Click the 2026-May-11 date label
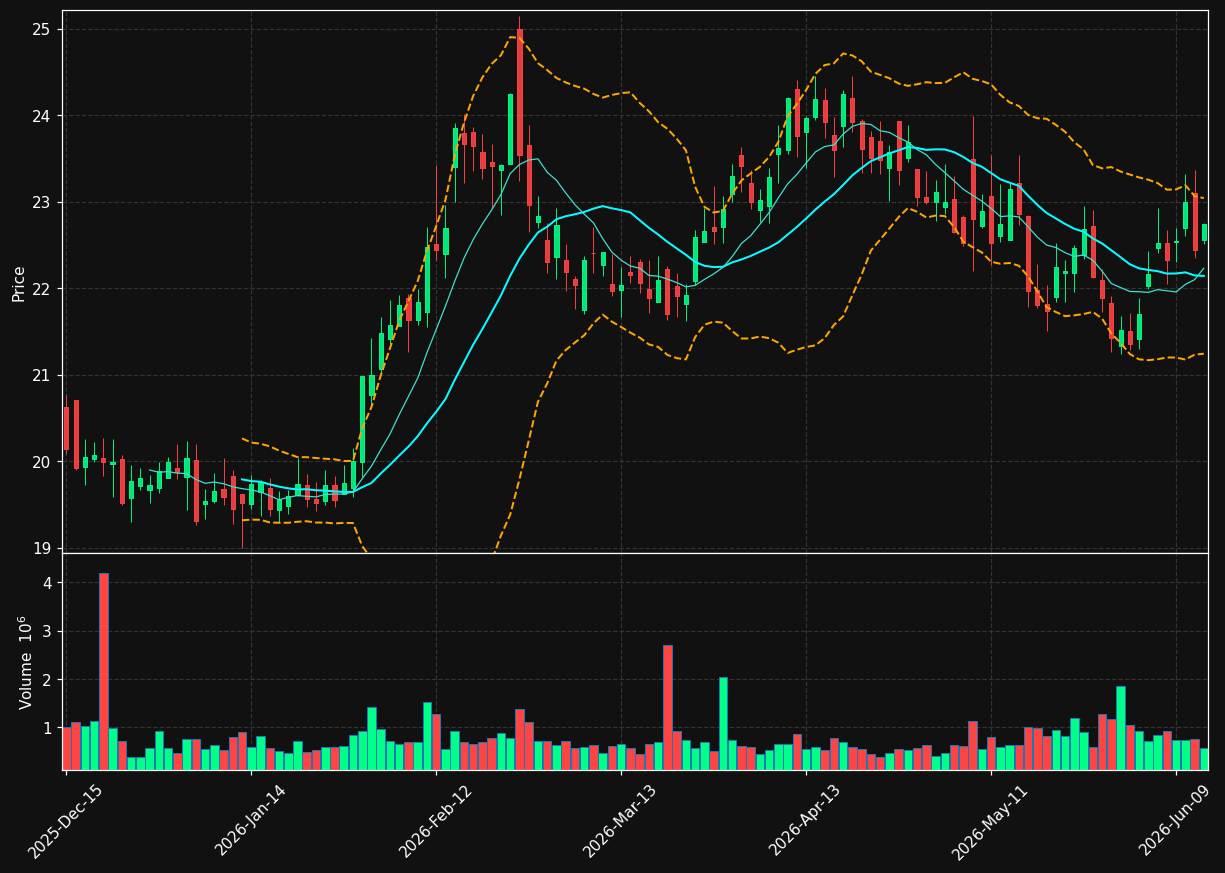 990,821
